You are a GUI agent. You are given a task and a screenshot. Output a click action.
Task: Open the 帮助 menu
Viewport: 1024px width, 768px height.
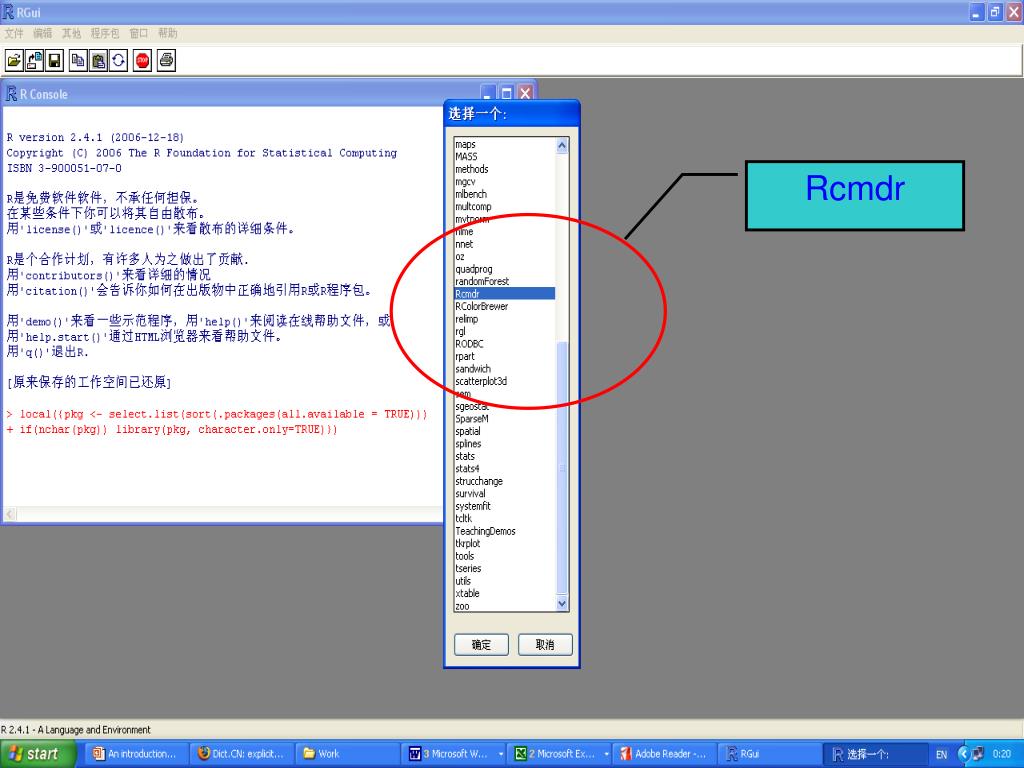[167, 33]
